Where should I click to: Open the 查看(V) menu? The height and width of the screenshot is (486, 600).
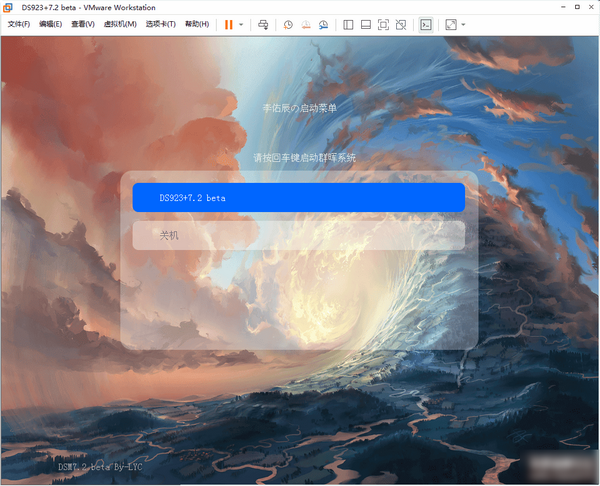pos(83,24)
